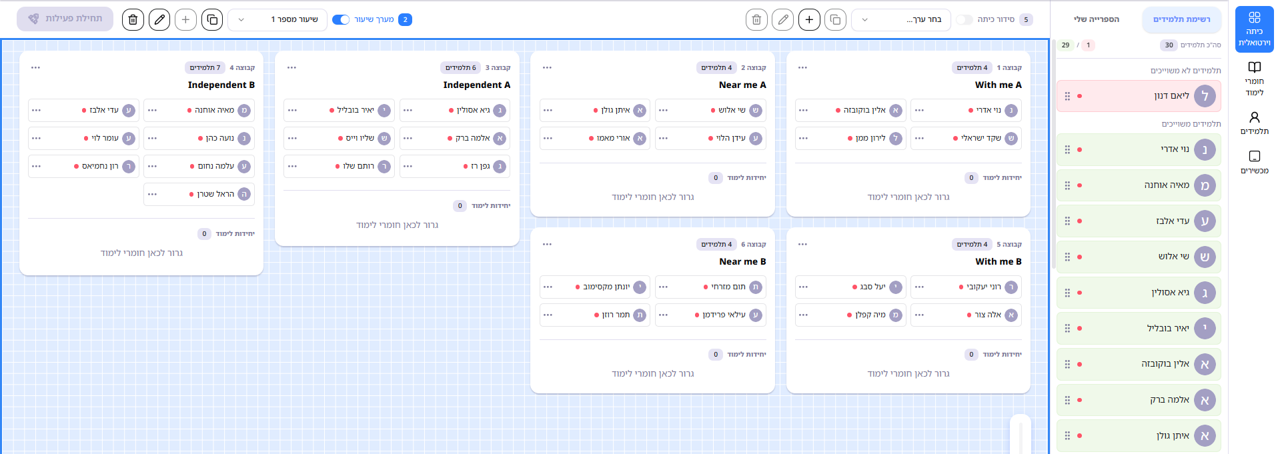Open the 'בחר ערך' dropdown
This screenshot has height=454, width=1280.
[900, 20]
